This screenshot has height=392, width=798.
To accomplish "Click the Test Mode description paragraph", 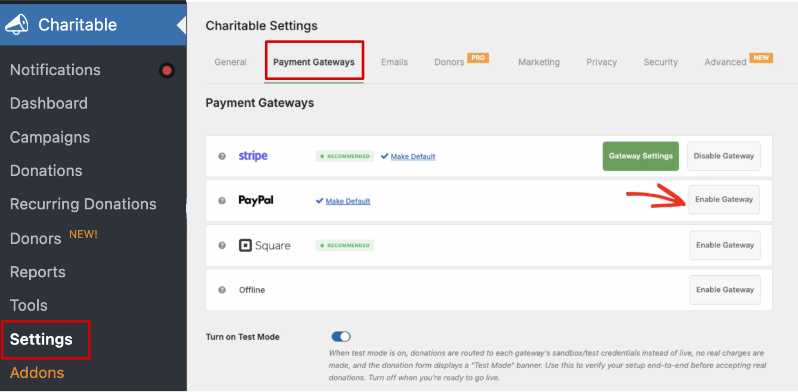I will (x=547, y=365).
